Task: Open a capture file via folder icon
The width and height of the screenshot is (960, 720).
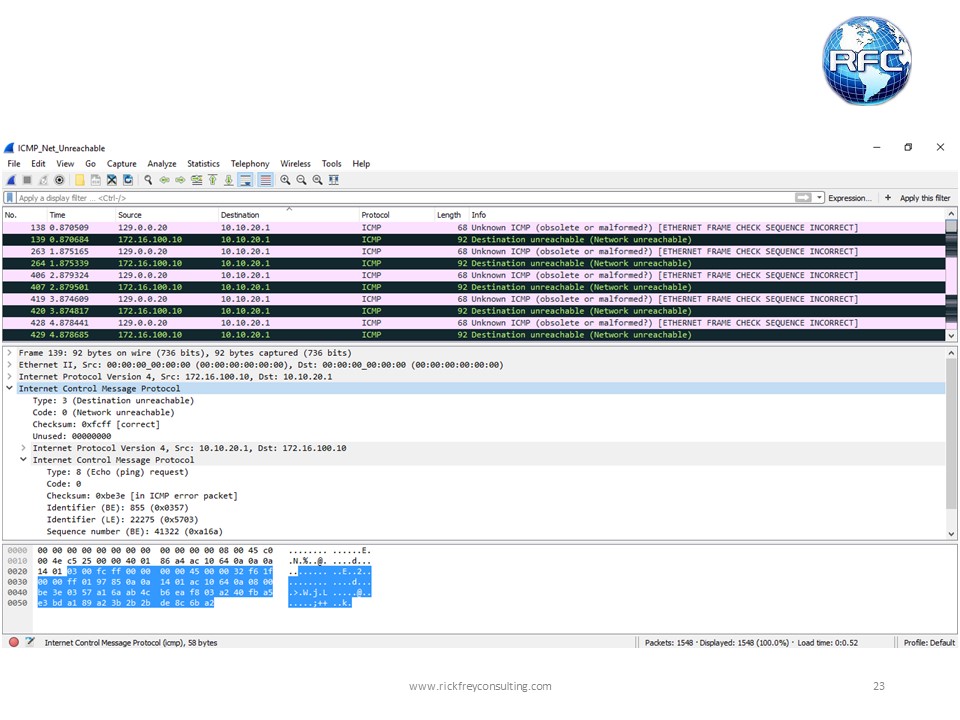Action: [x=80, y=180]
